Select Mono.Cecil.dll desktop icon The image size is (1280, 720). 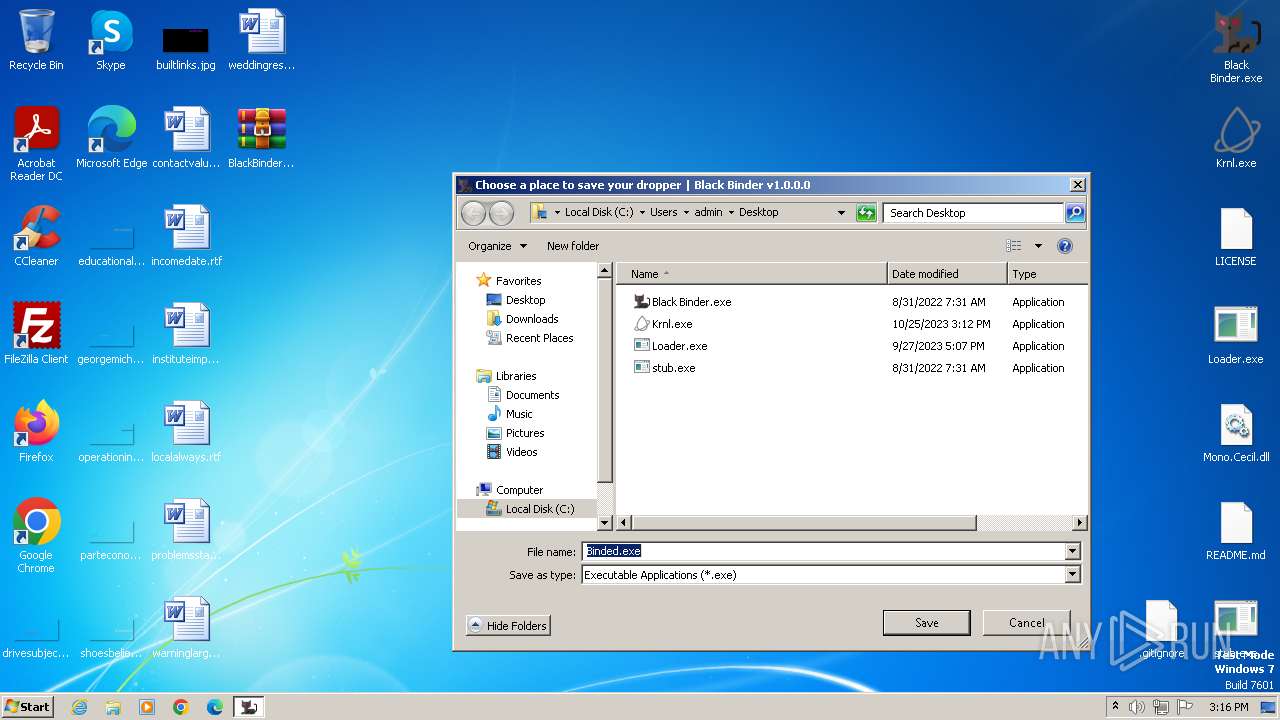(1236, 433)
